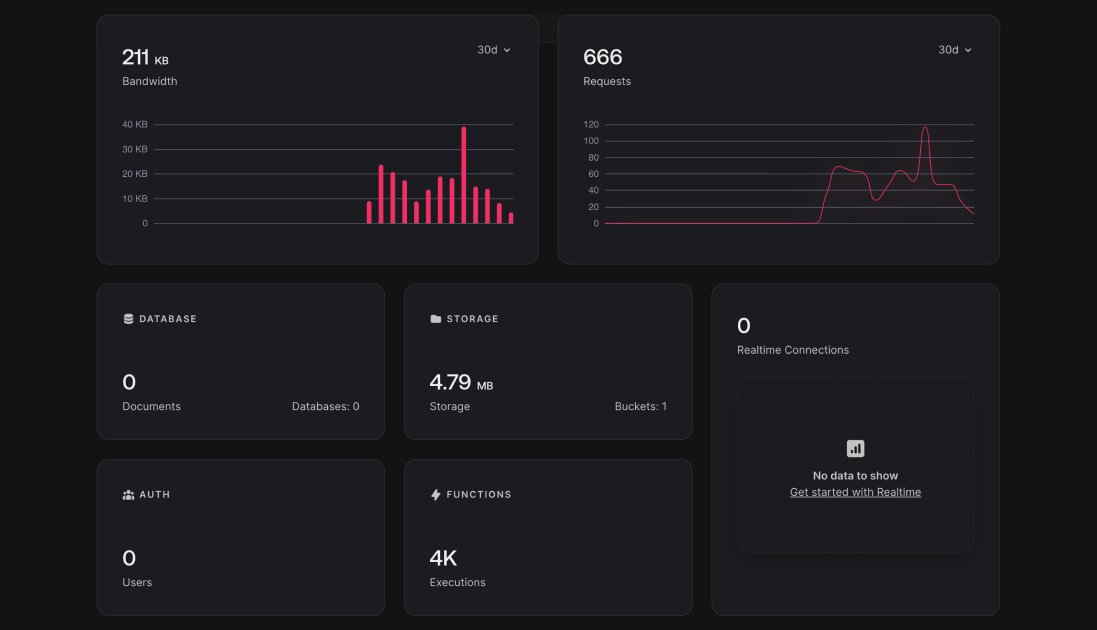
Task: Open the Bandwidth 30d period dropdown
Action: tap(494, 50)
